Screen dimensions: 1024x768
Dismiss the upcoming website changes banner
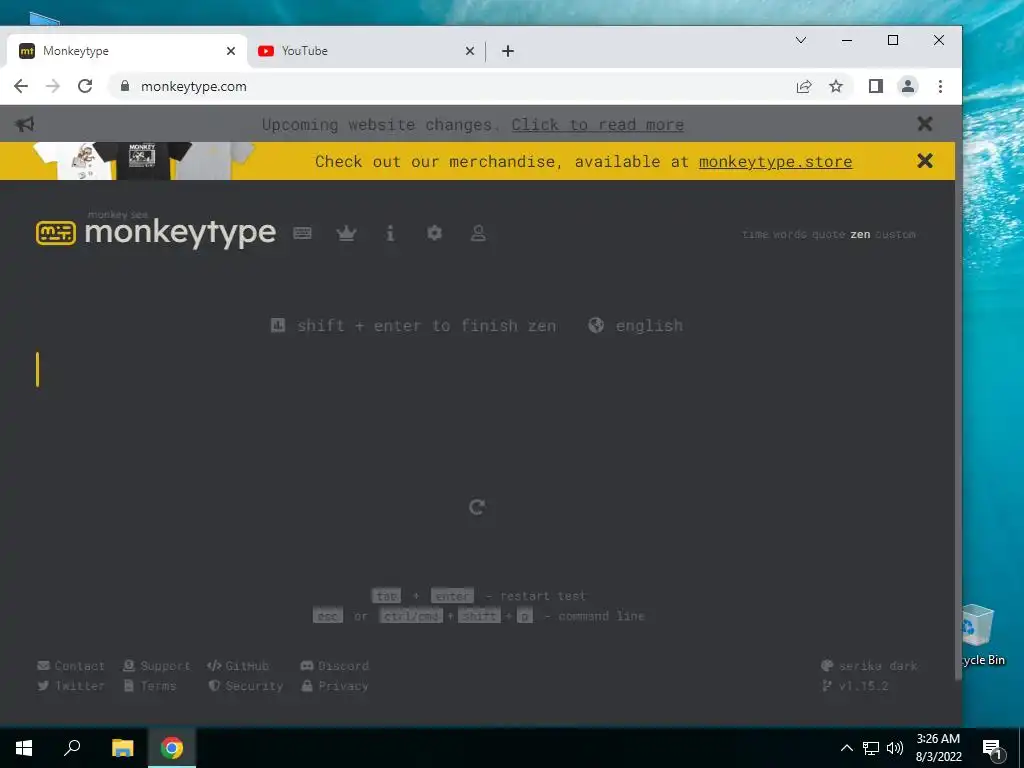tap(925, 123)
